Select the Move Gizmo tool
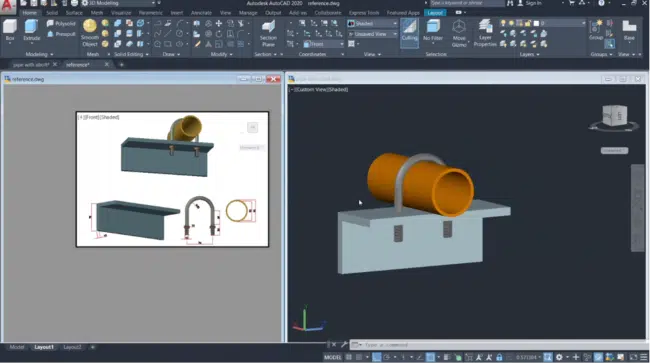 click(x=459, y=33)
